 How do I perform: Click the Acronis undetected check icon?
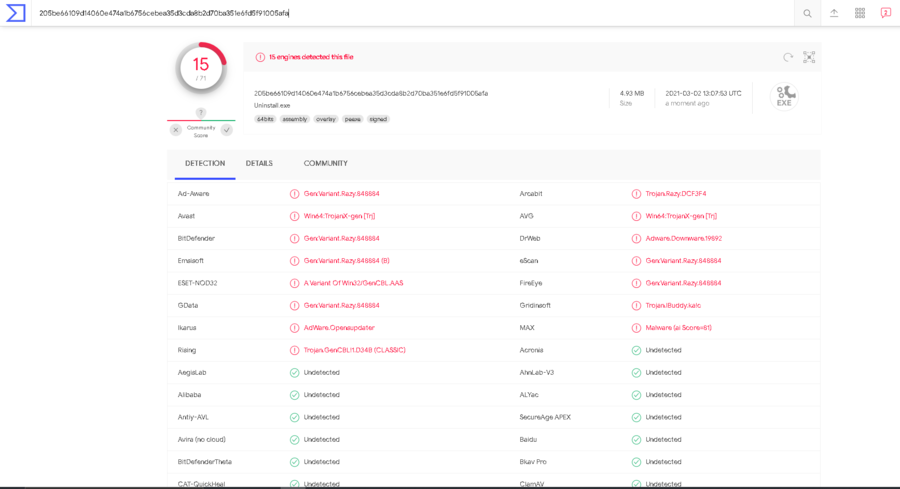coord(636,351)
